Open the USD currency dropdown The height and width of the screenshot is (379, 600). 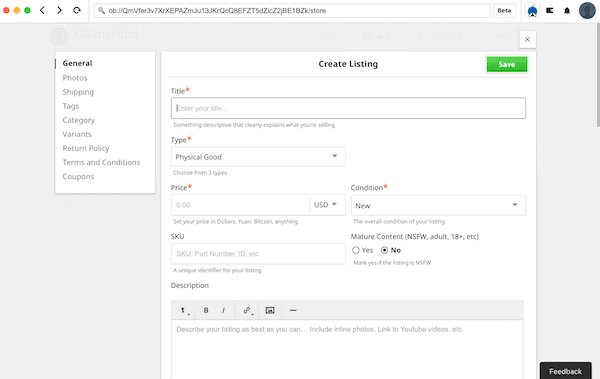point(326,205)
